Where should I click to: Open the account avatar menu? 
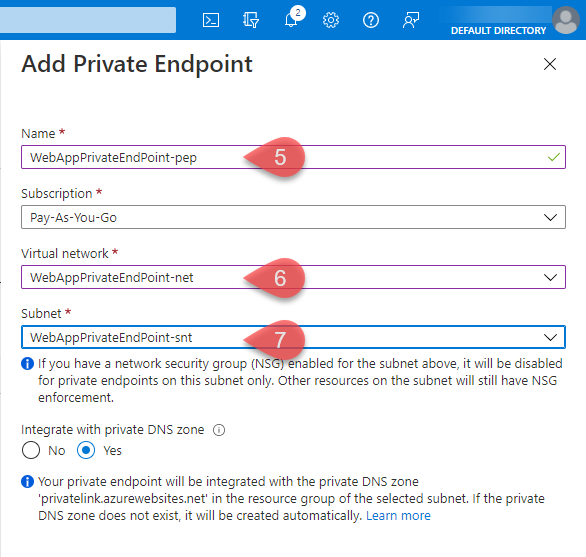(566, 21)
